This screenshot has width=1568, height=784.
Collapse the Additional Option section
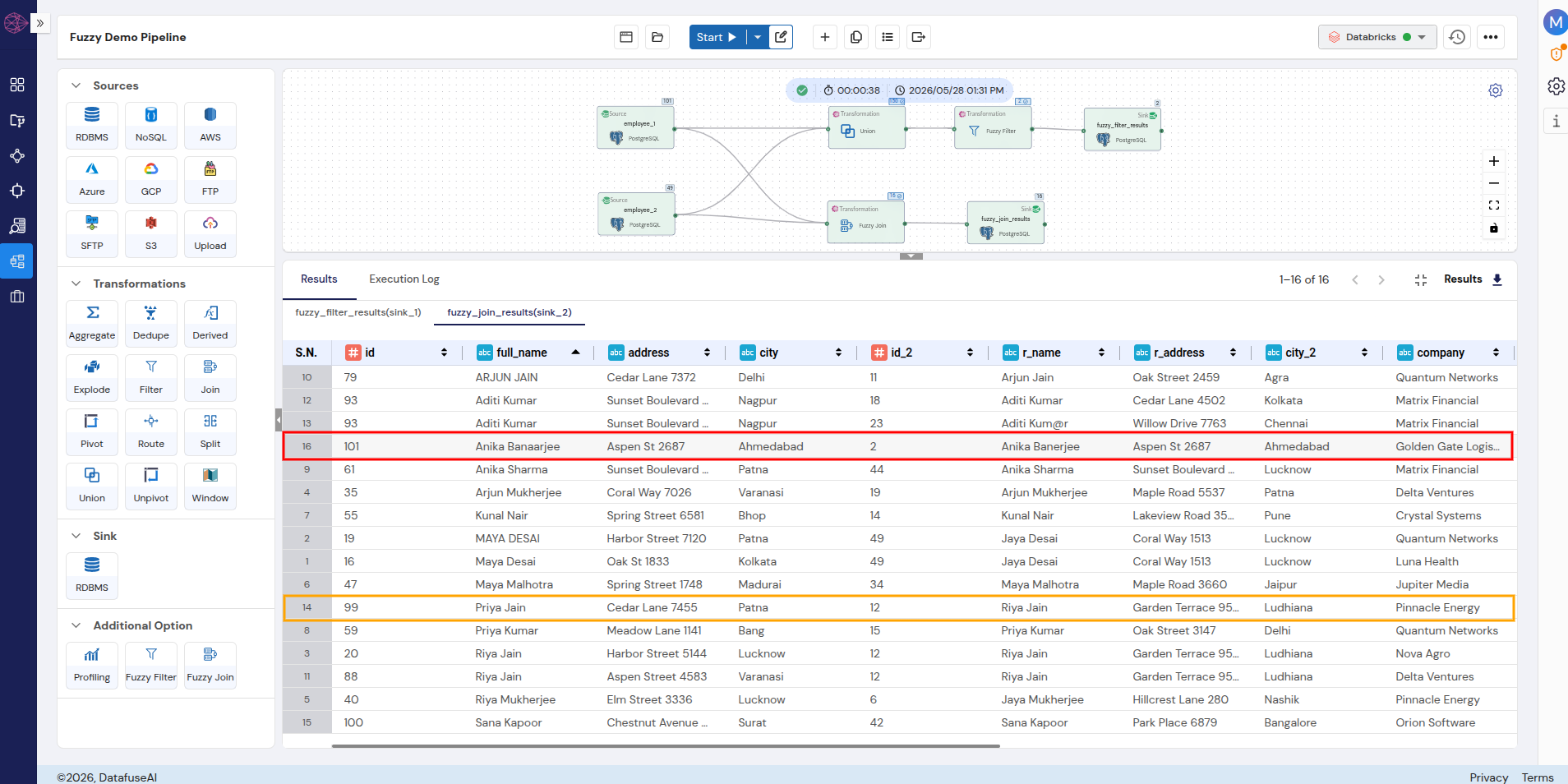tap(76, 625)
